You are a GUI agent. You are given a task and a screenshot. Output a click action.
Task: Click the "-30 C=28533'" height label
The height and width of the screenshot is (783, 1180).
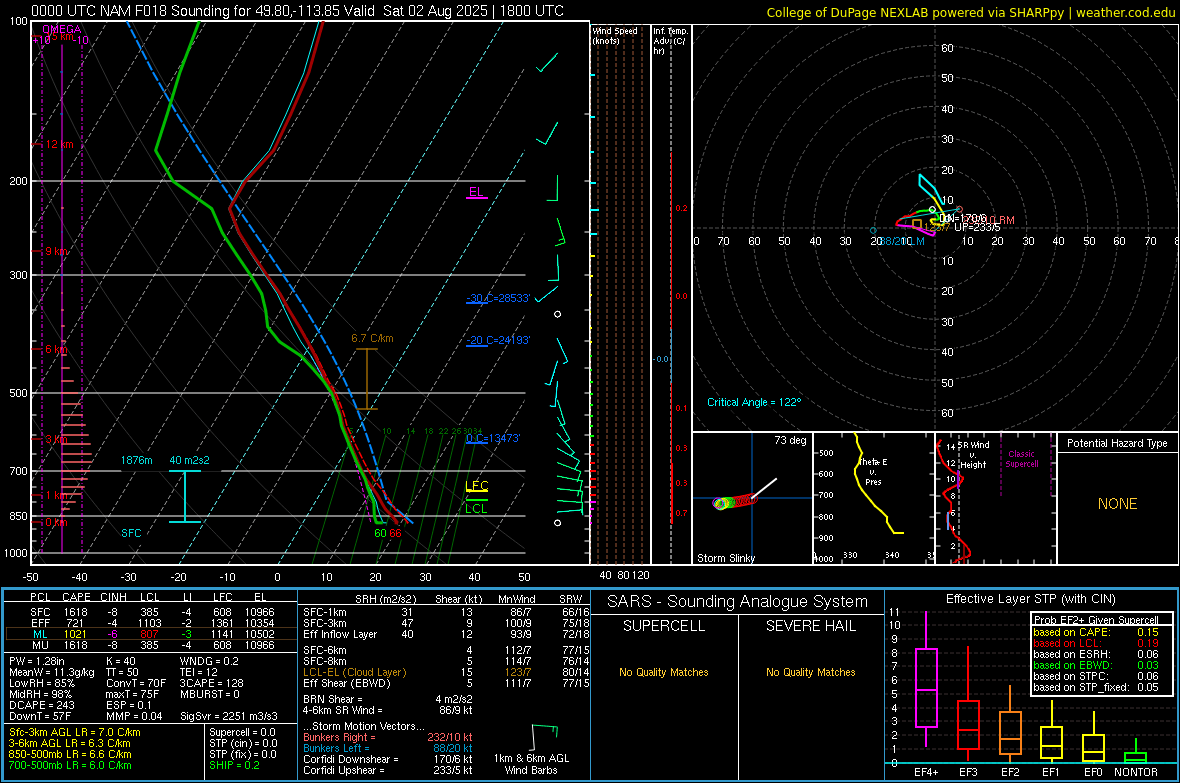click(498, 298)
